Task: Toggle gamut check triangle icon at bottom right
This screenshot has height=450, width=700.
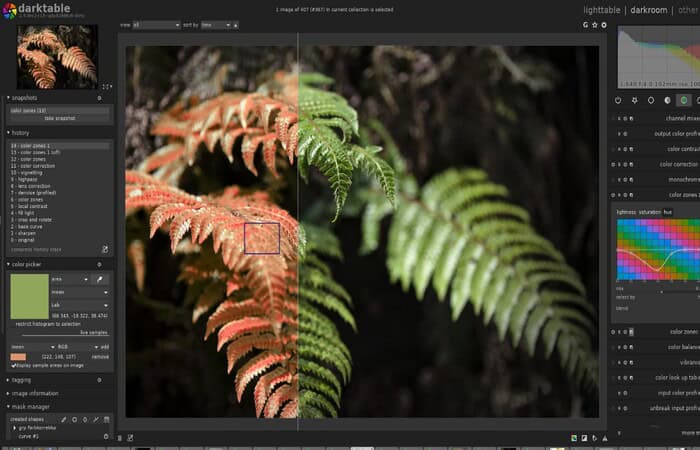Action: click(605, 438)
